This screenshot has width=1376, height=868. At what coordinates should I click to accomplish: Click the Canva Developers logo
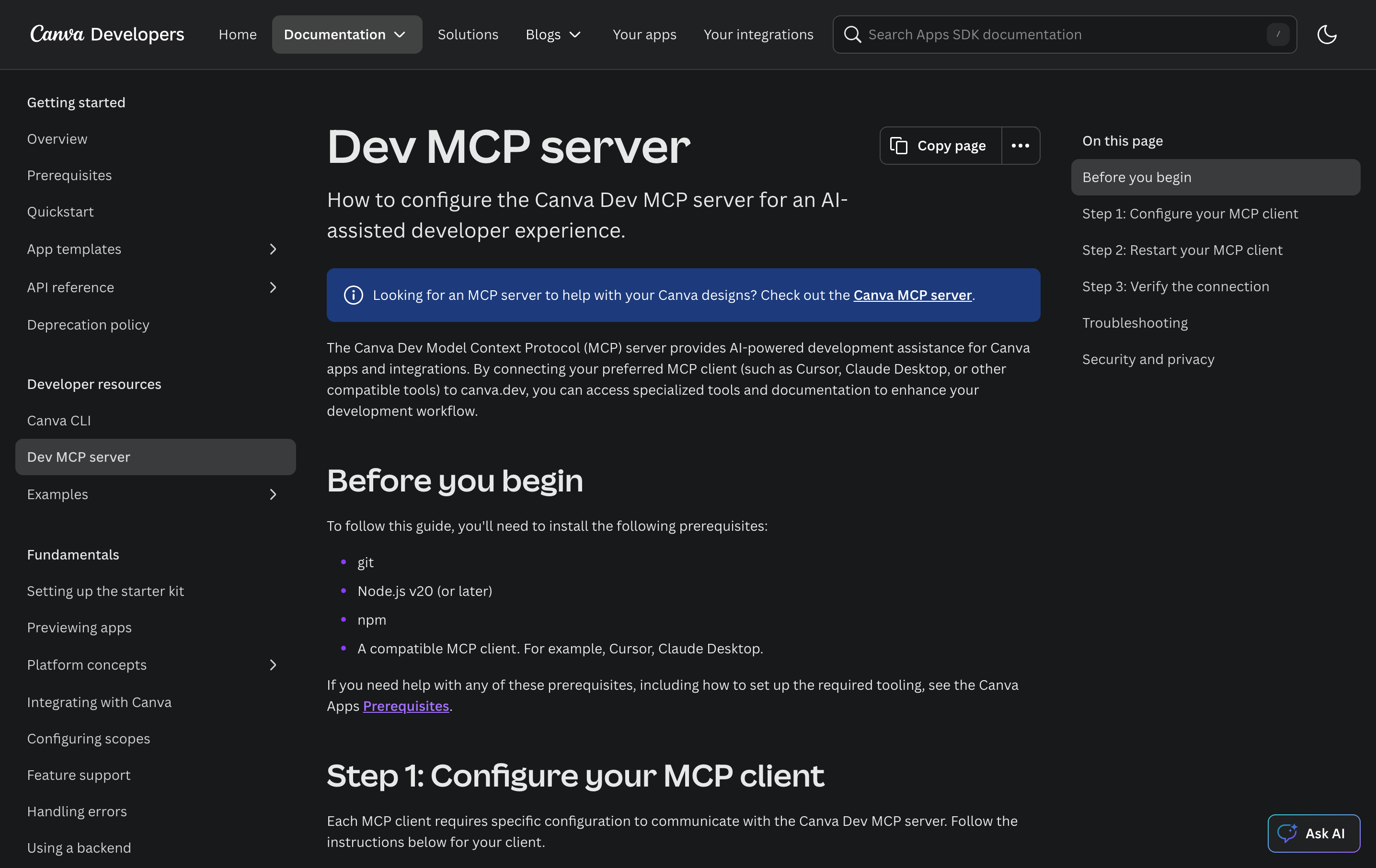pyautogui.click(x=107, y=34)
